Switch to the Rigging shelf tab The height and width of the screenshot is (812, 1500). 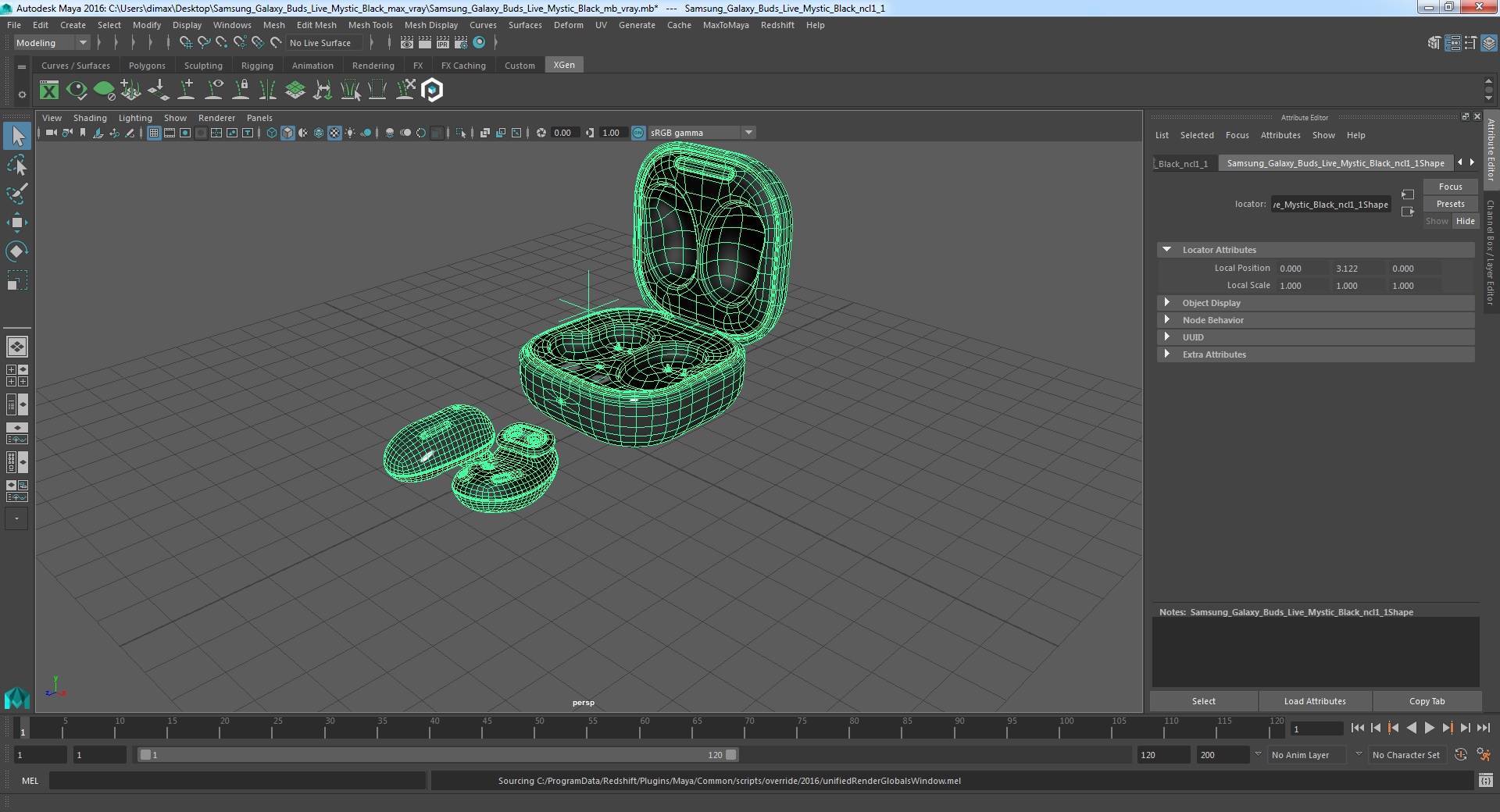click(257, 66)
